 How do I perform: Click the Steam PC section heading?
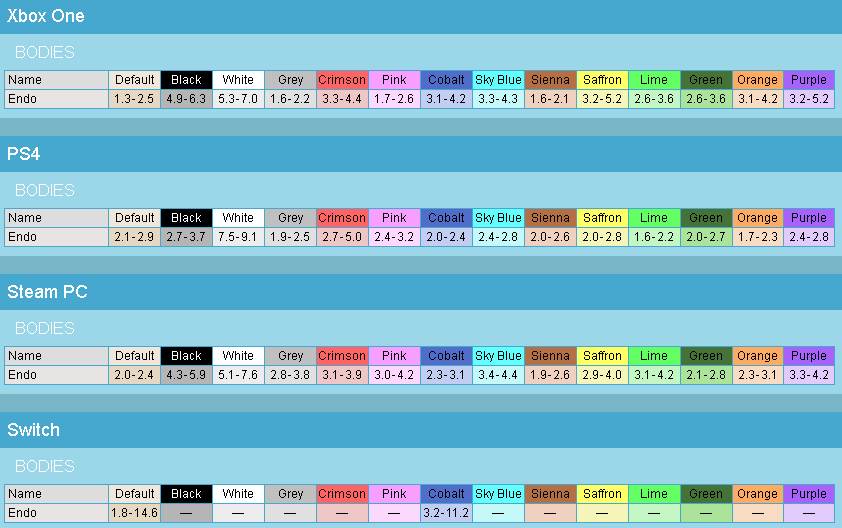tap(47, 292)
